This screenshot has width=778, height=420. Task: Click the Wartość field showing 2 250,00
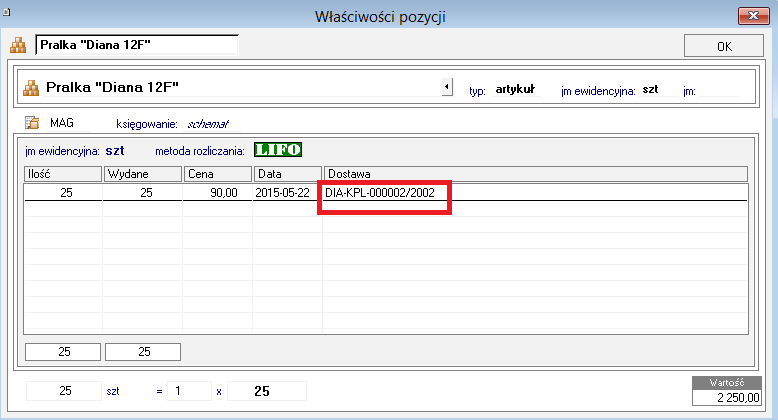pos(726,397)
